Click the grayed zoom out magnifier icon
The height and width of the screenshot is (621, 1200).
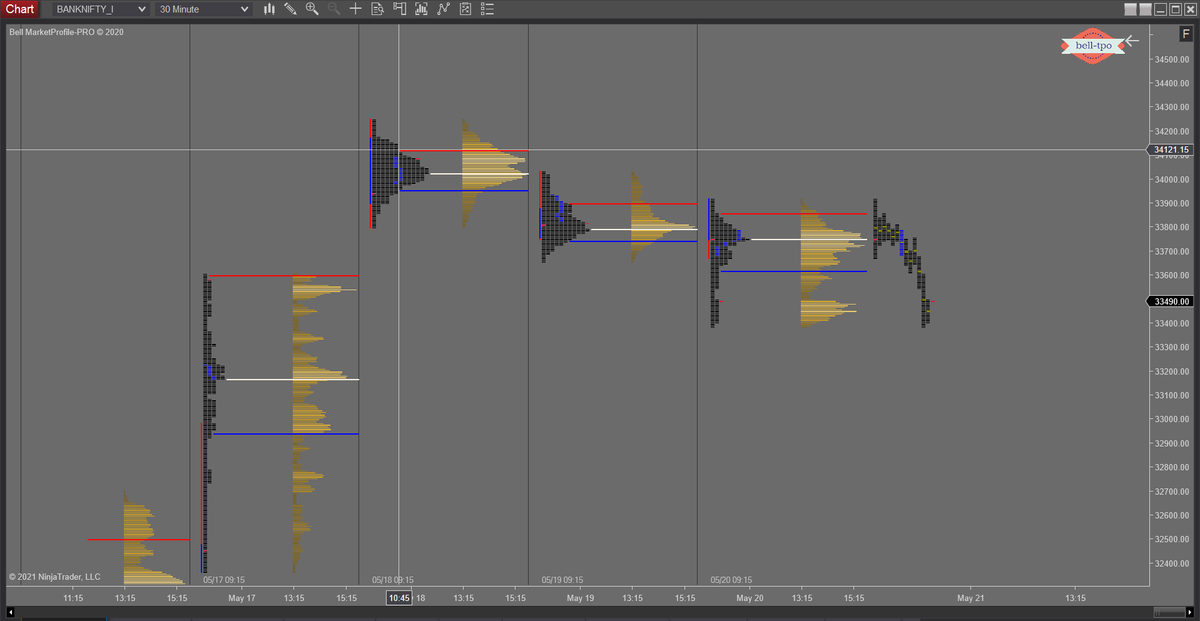(333, 9)
